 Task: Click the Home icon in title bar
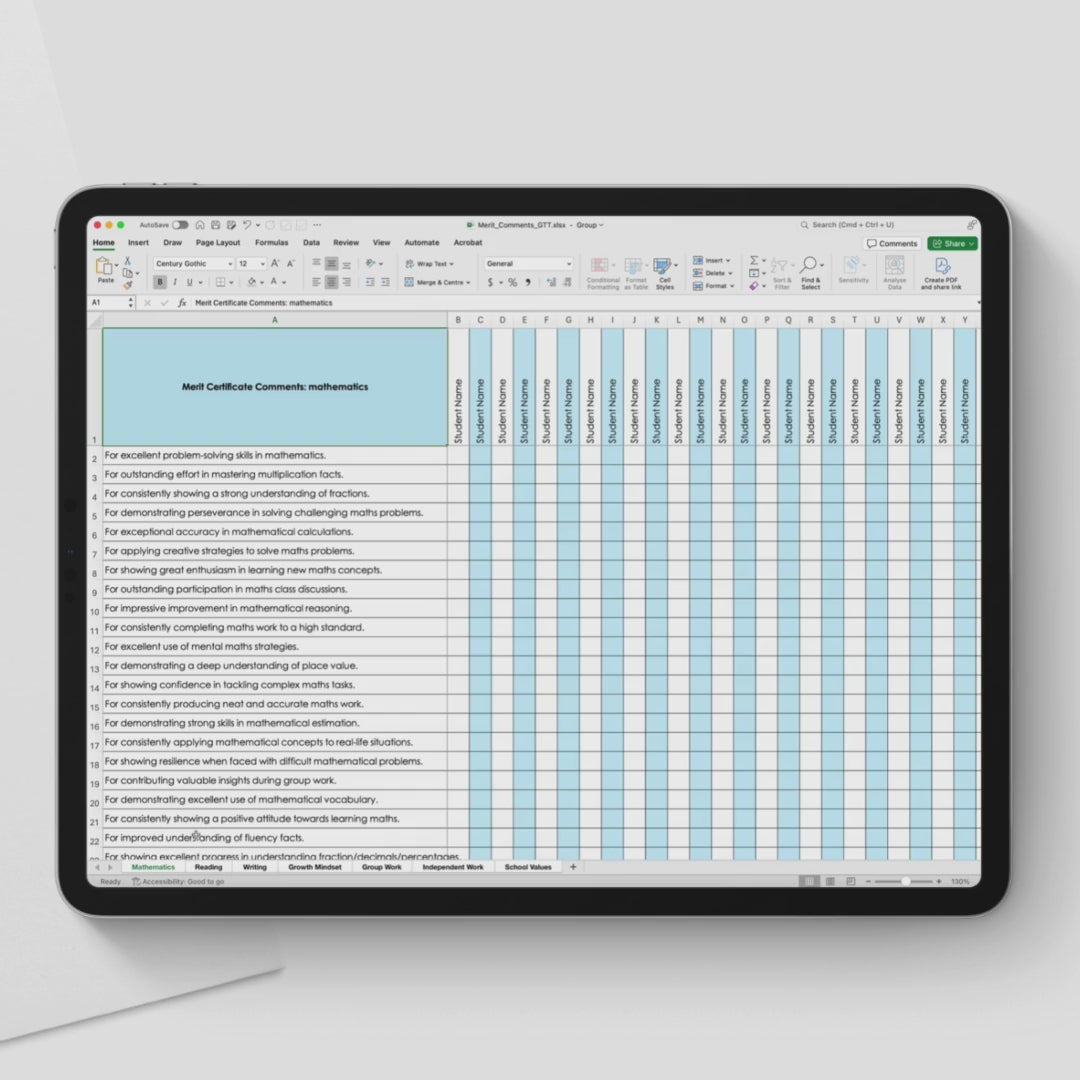(200, 225)
